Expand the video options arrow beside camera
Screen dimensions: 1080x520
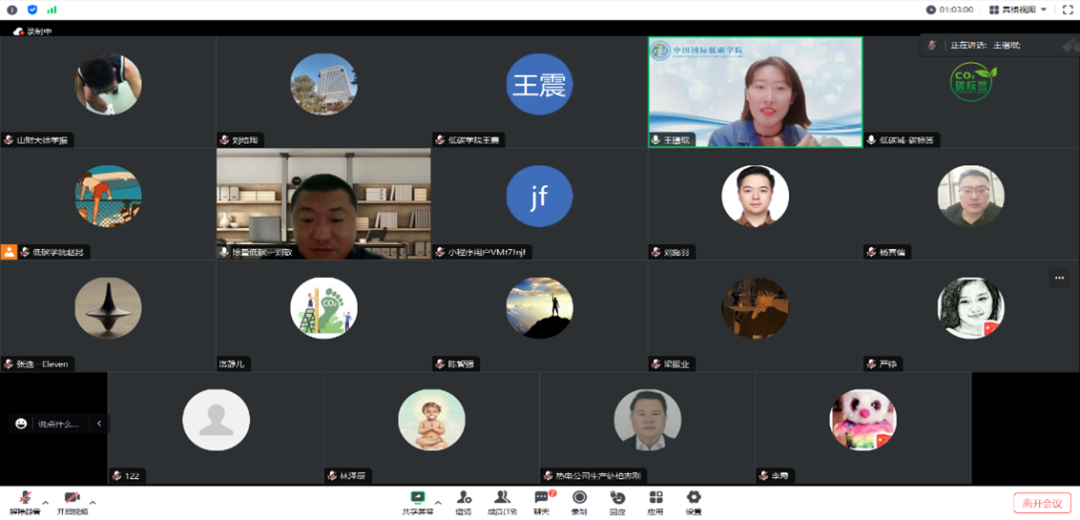[93, 502]
